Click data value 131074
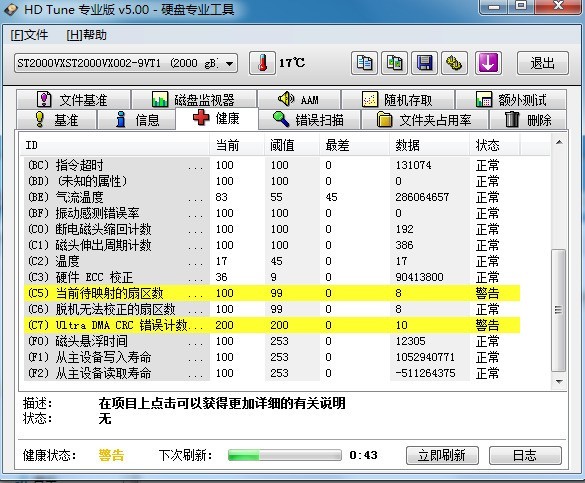Screen dimensions: 585x483 pos(414,165)
